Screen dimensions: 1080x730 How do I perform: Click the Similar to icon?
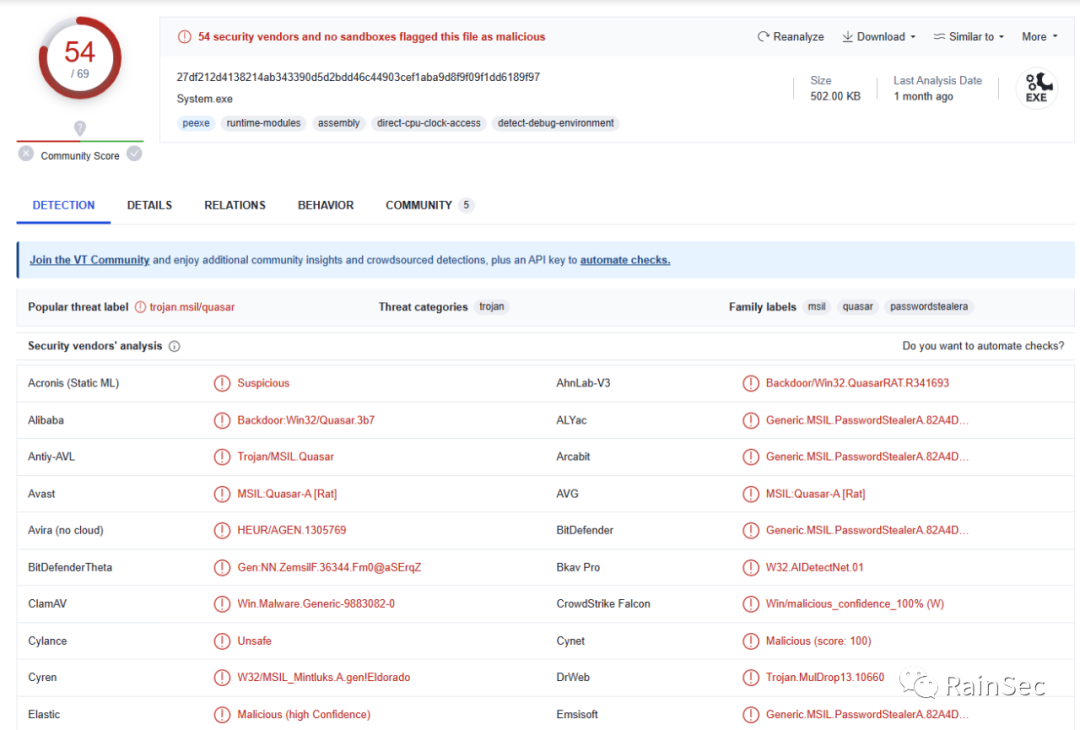939,36
